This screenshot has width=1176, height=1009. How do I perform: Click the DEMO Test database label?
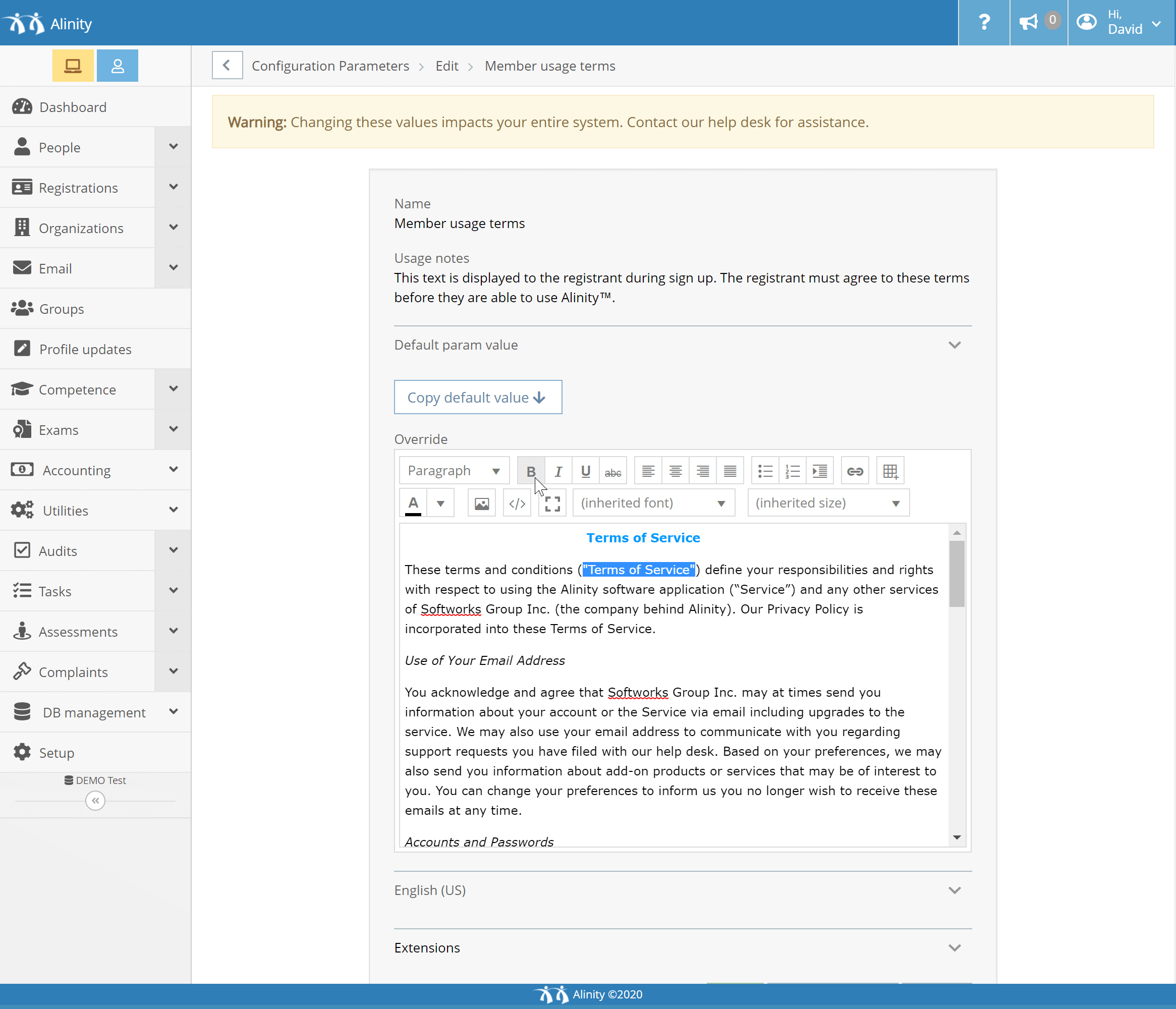95,780
